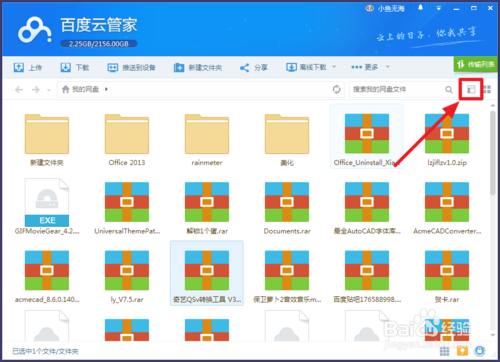Open navigation history dropdown arrow
500x362 pixels.
tap(49, 90)
